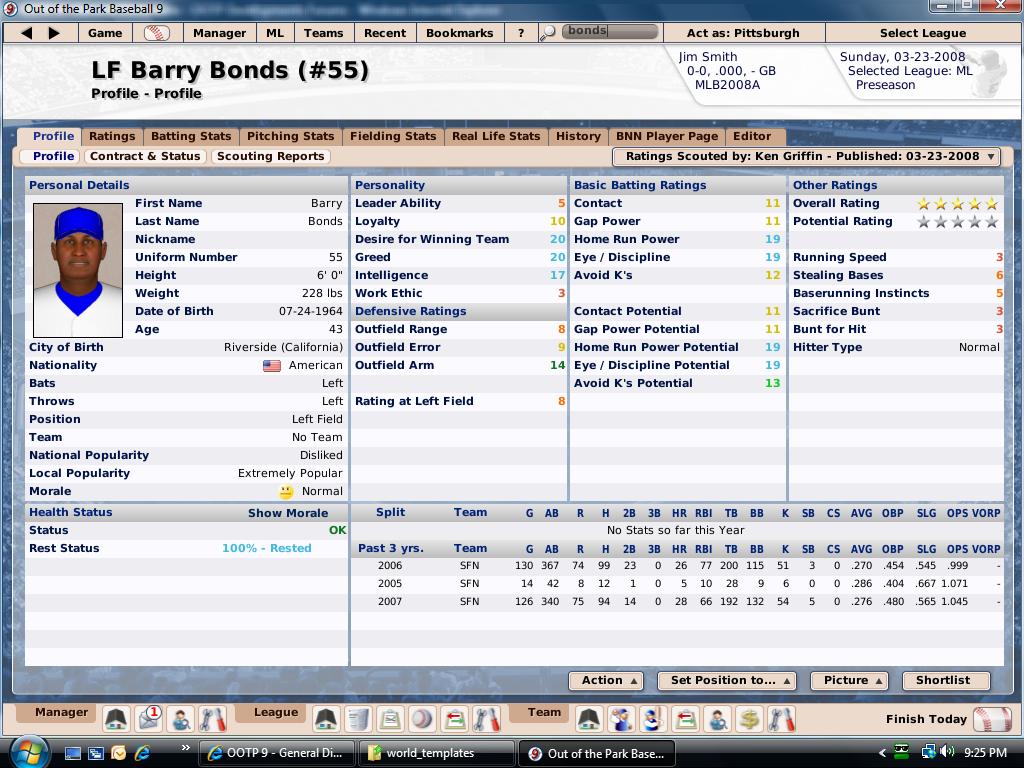Click the Show Desktop quick launch icon
Viewport: 1024px width, 768px height.
tap(72, 753)
